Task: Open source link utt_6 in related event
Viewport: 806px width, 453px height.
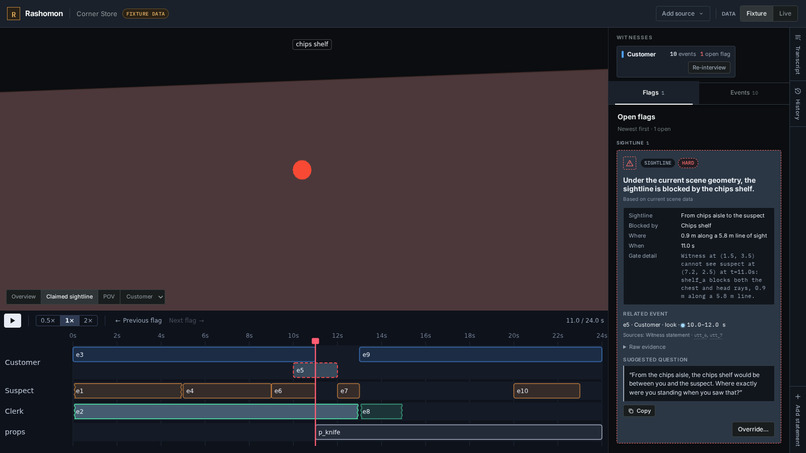Action: [700, 335]
